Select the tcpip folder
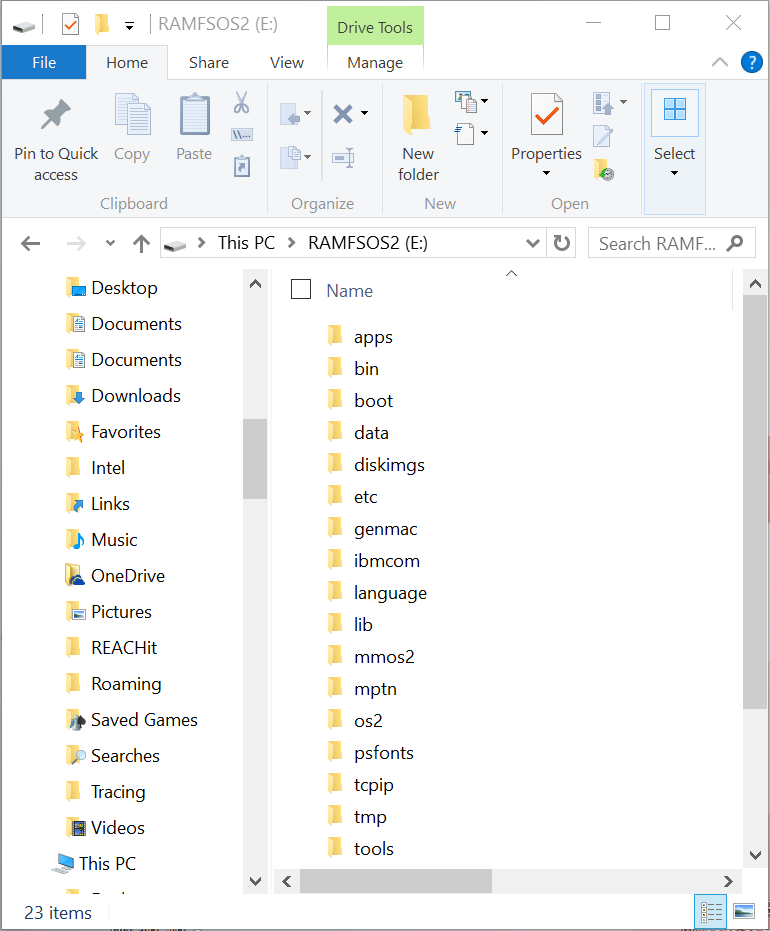770x931 pixels. point(373,785)
